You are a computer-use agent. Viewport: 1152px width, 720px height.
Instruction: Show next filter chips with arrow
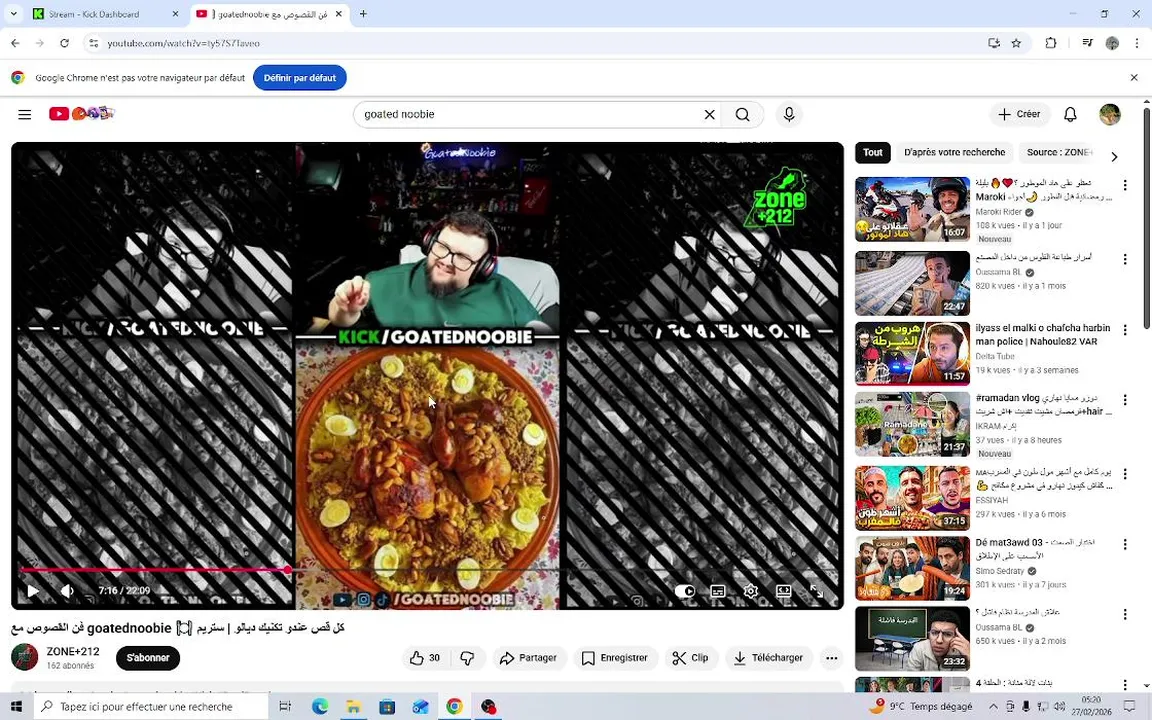coord(1114,156)
